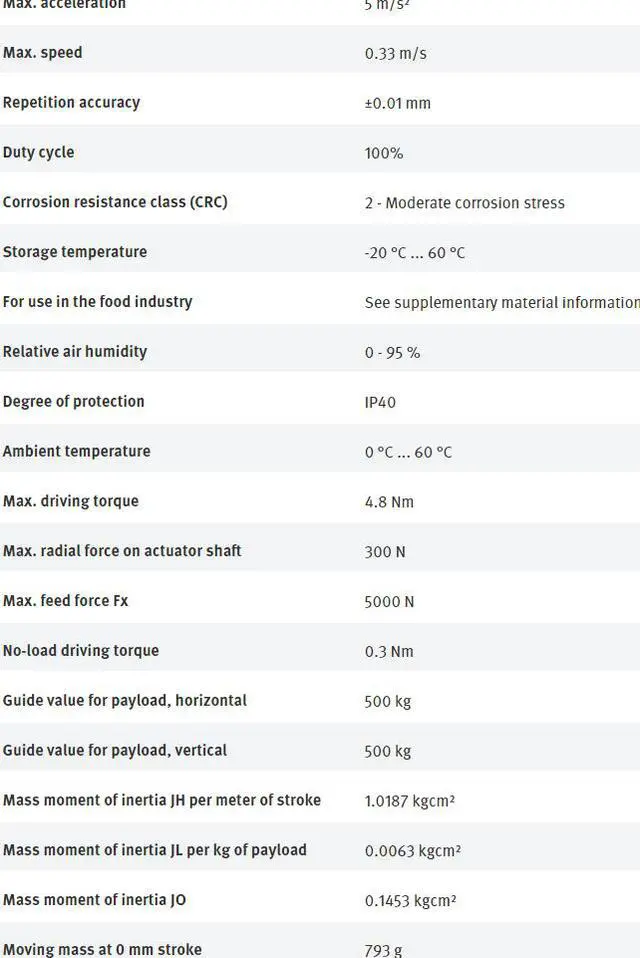Click the Max. speed label
Screen dimensions: 640x958
[x=42, y=53]
